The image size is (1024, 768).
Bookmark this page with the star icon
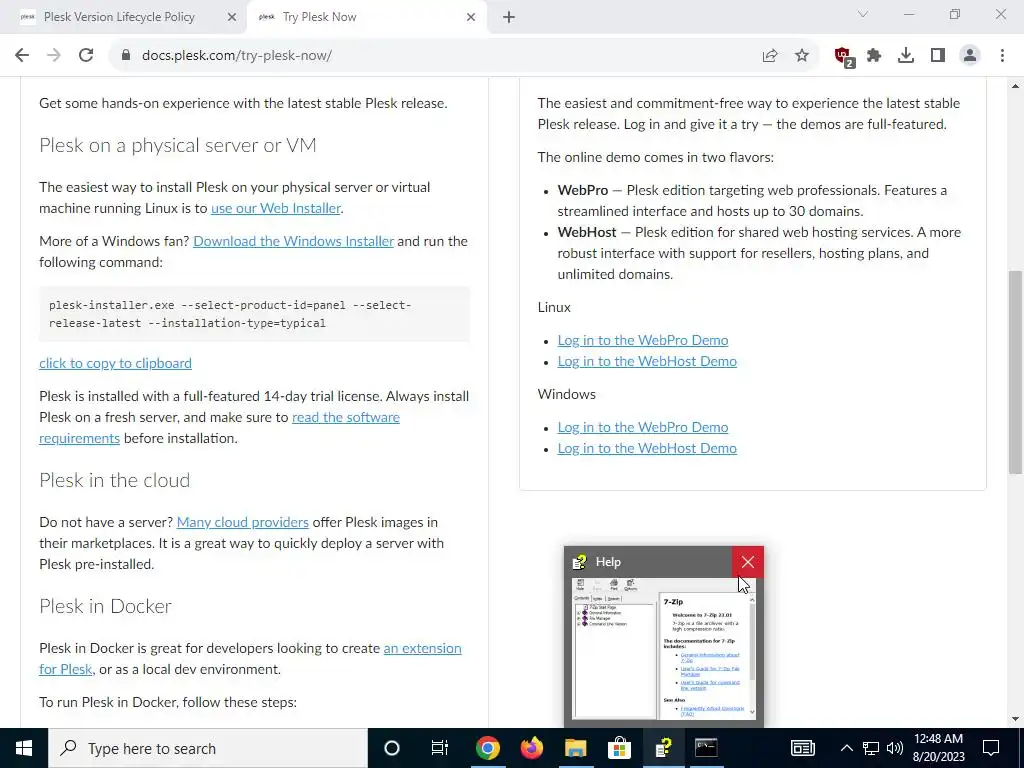point(802,56)
